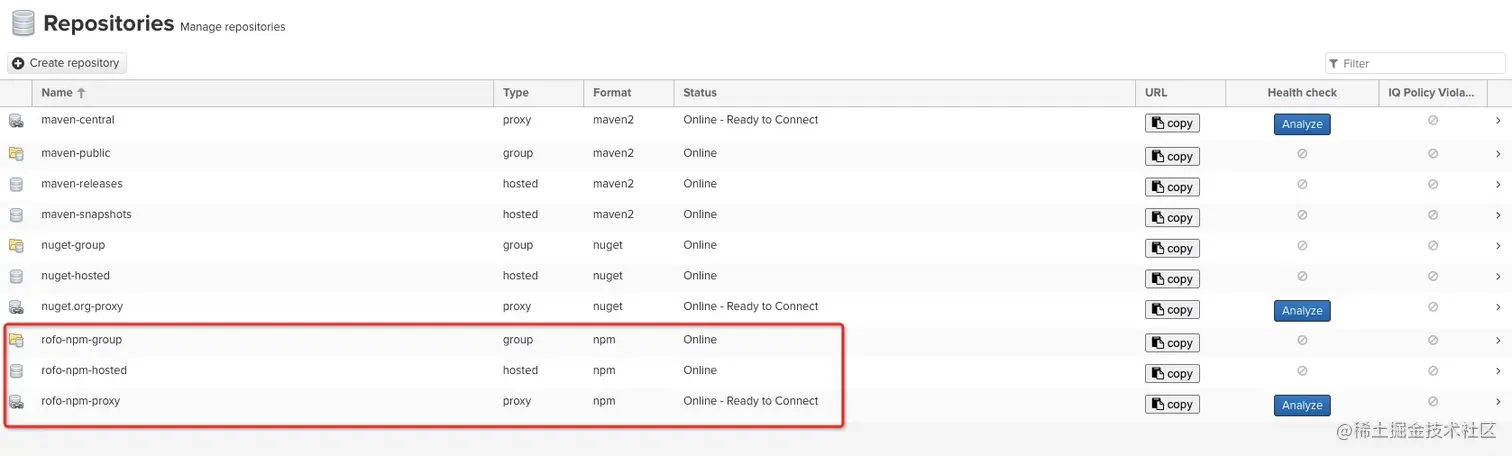
Task: Open rofo-npm-proxy details via row chevron
Action: [1499, 401]
